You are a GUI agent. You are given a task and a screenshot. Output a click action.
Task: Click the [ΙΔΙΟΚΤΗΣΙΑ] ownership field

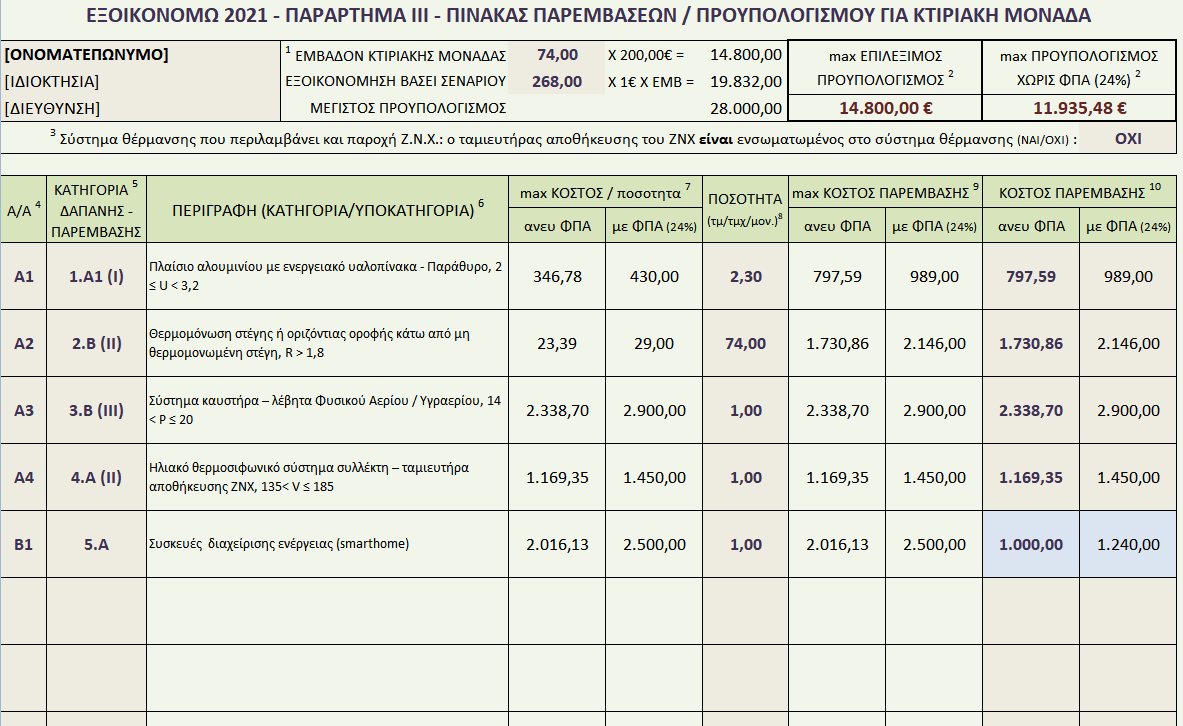pos(141,82)
